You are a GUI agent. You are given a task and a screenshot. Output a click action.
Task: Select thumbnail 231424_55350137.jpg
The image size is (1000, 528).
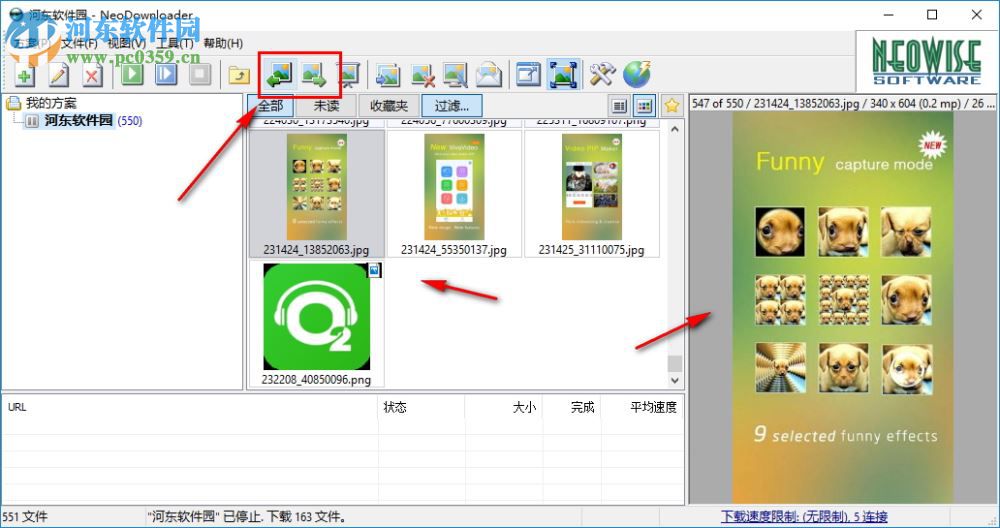point(454,194)
